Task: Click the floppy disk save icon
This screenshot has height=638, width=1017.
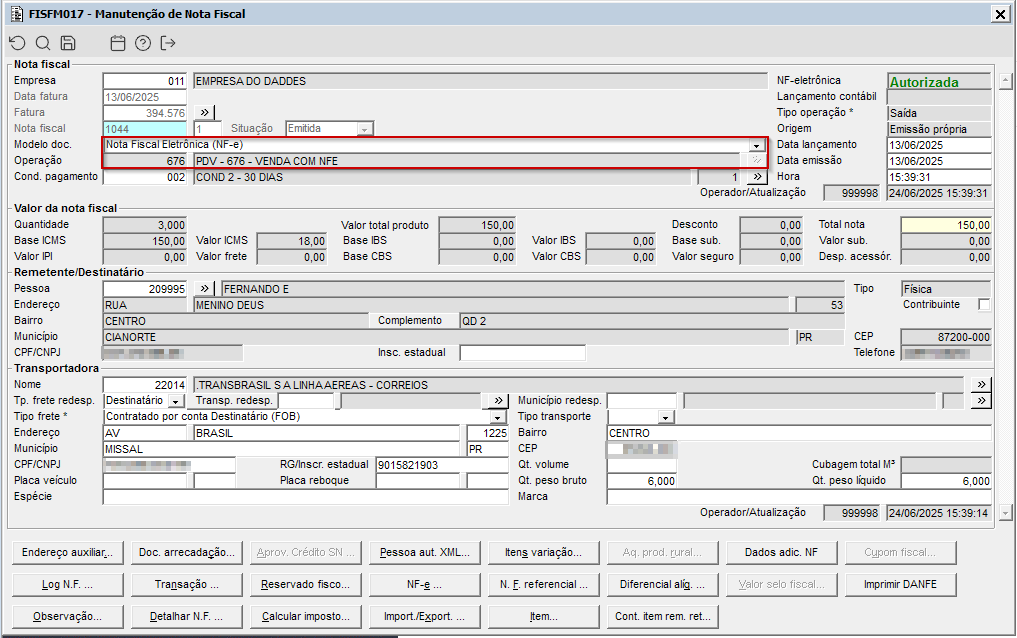Action: pyautogui.click(x=68, y=43)
